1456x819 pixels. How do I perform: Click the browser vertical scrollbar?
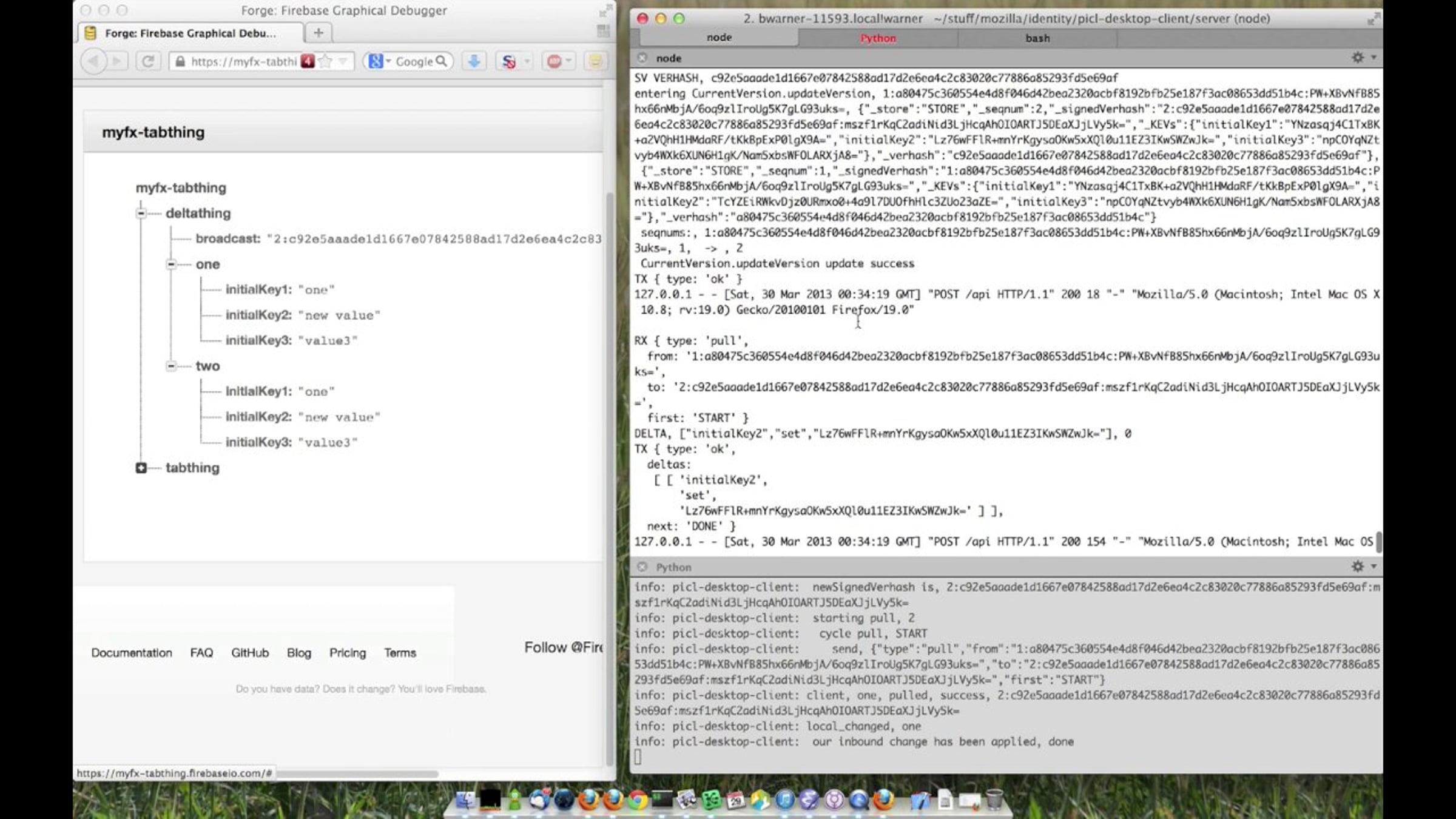(x=609, y=479)
